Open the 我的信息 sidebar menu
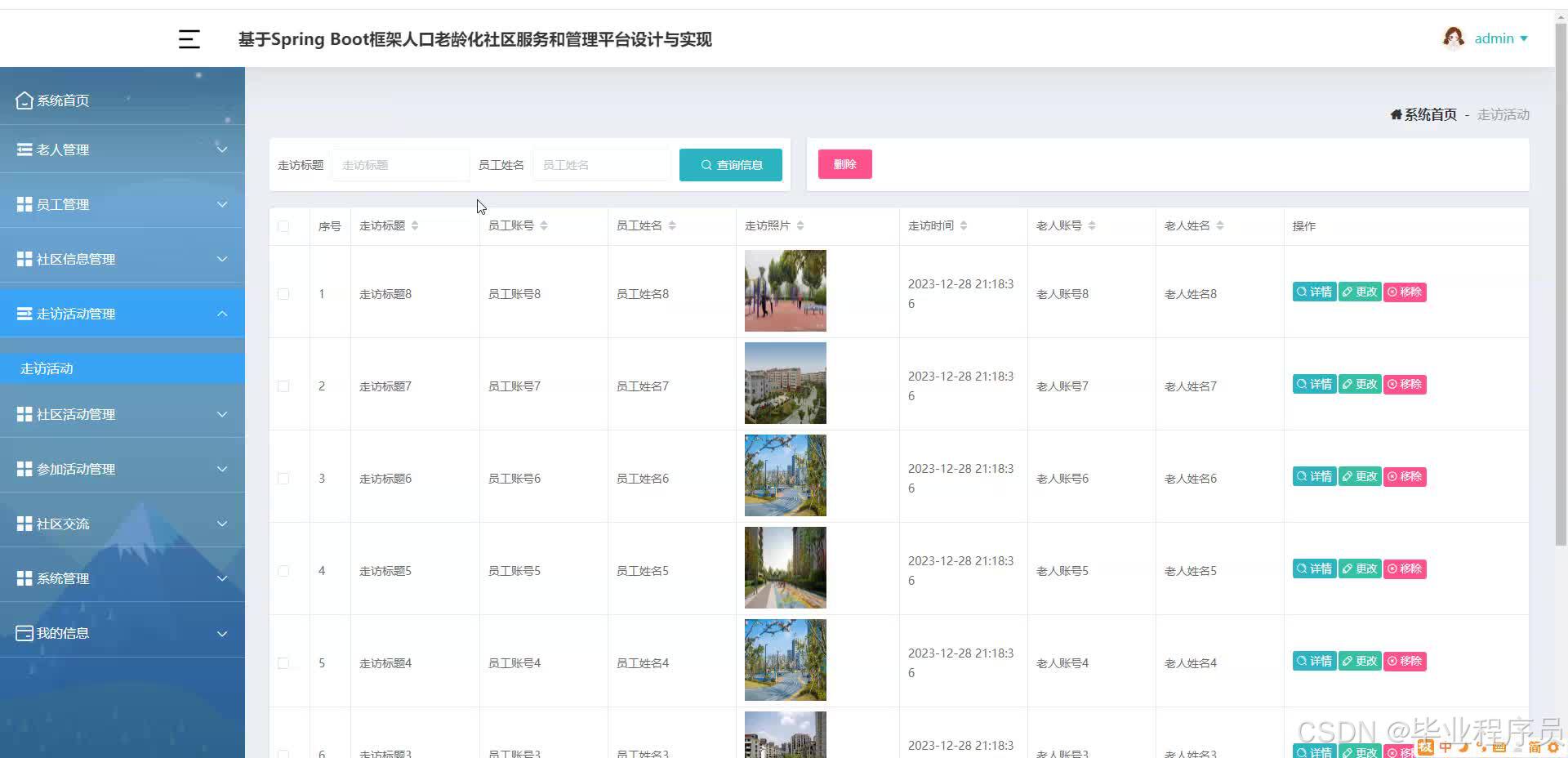Image resolution: width=1568 pixels, height=758 pixels. (x=122, y=633)
